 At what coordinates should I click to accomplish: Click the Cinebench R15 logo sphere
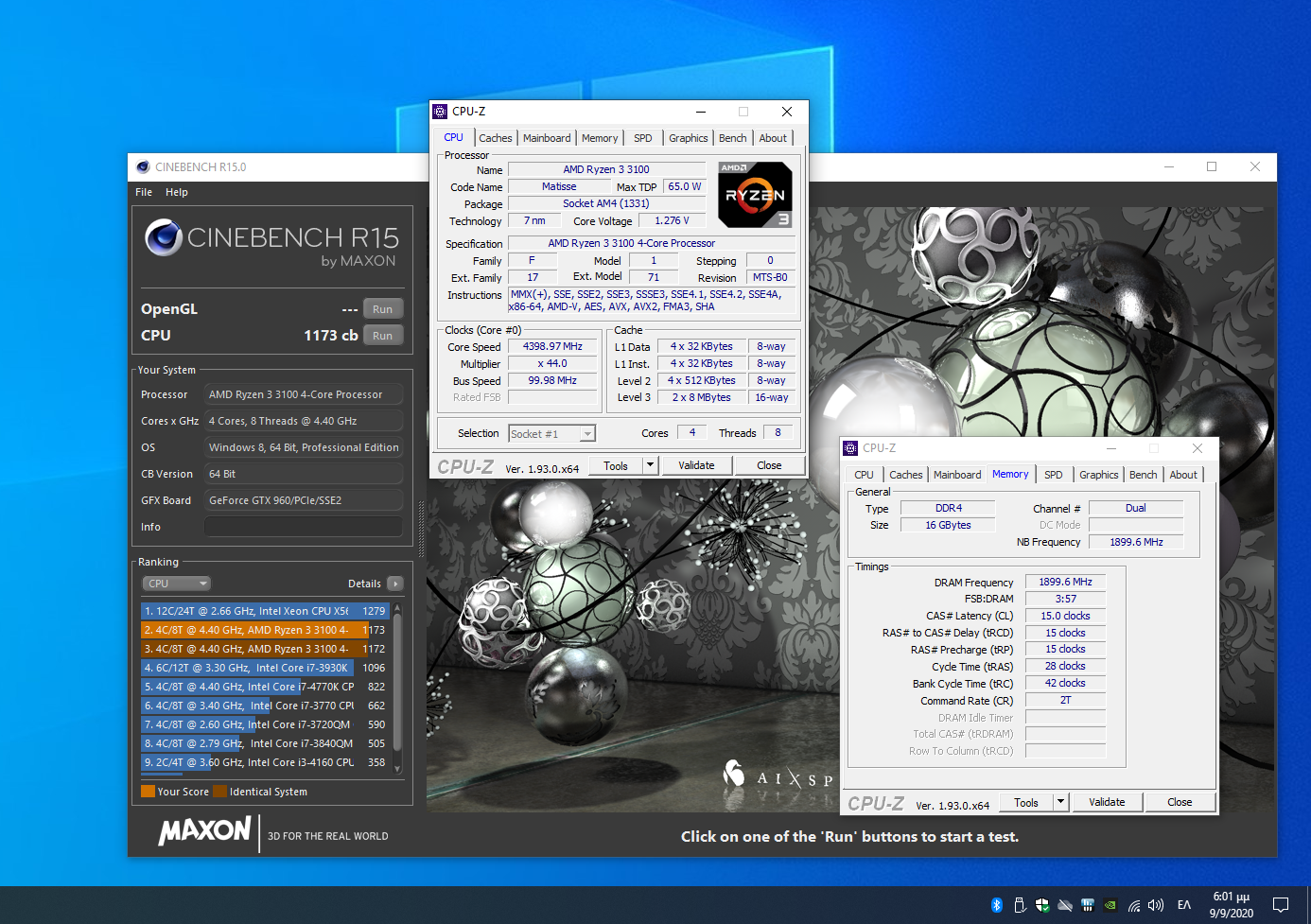pyautogui.click(x=164, y=237)
